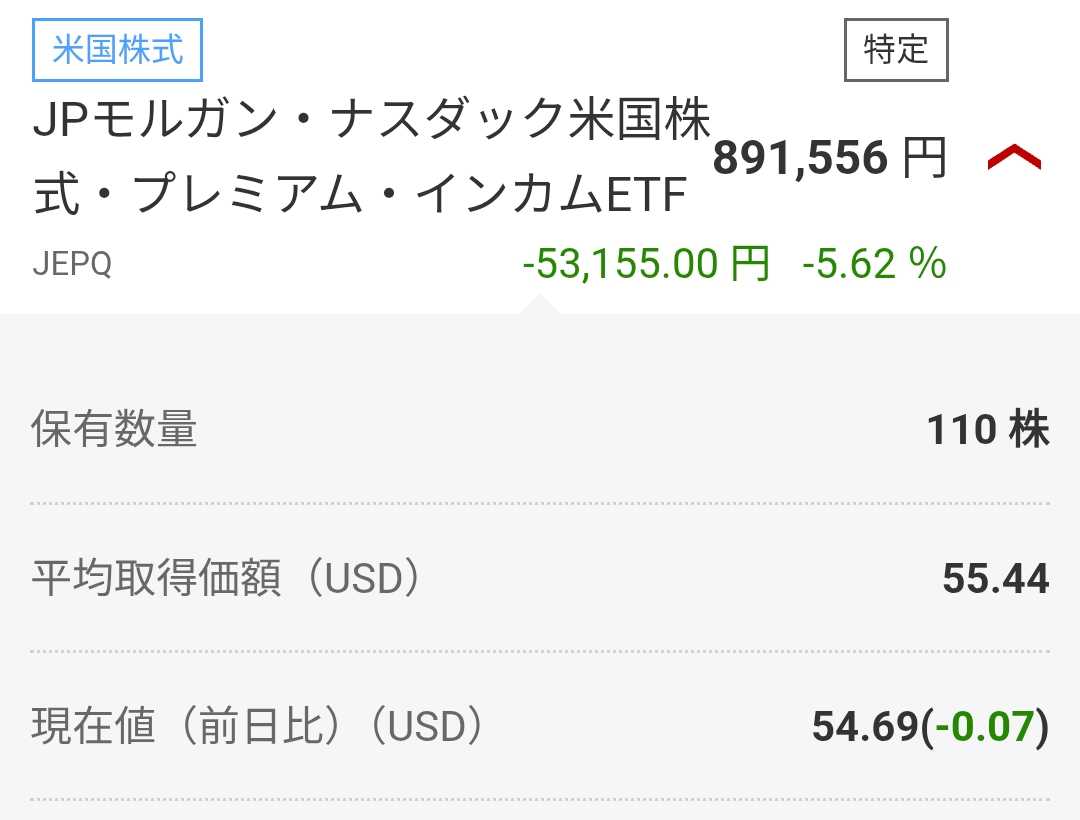This screenshot has width=1080, height=820.
Task: Click the 54.69 current price value
Action: [x=864, y=727]
